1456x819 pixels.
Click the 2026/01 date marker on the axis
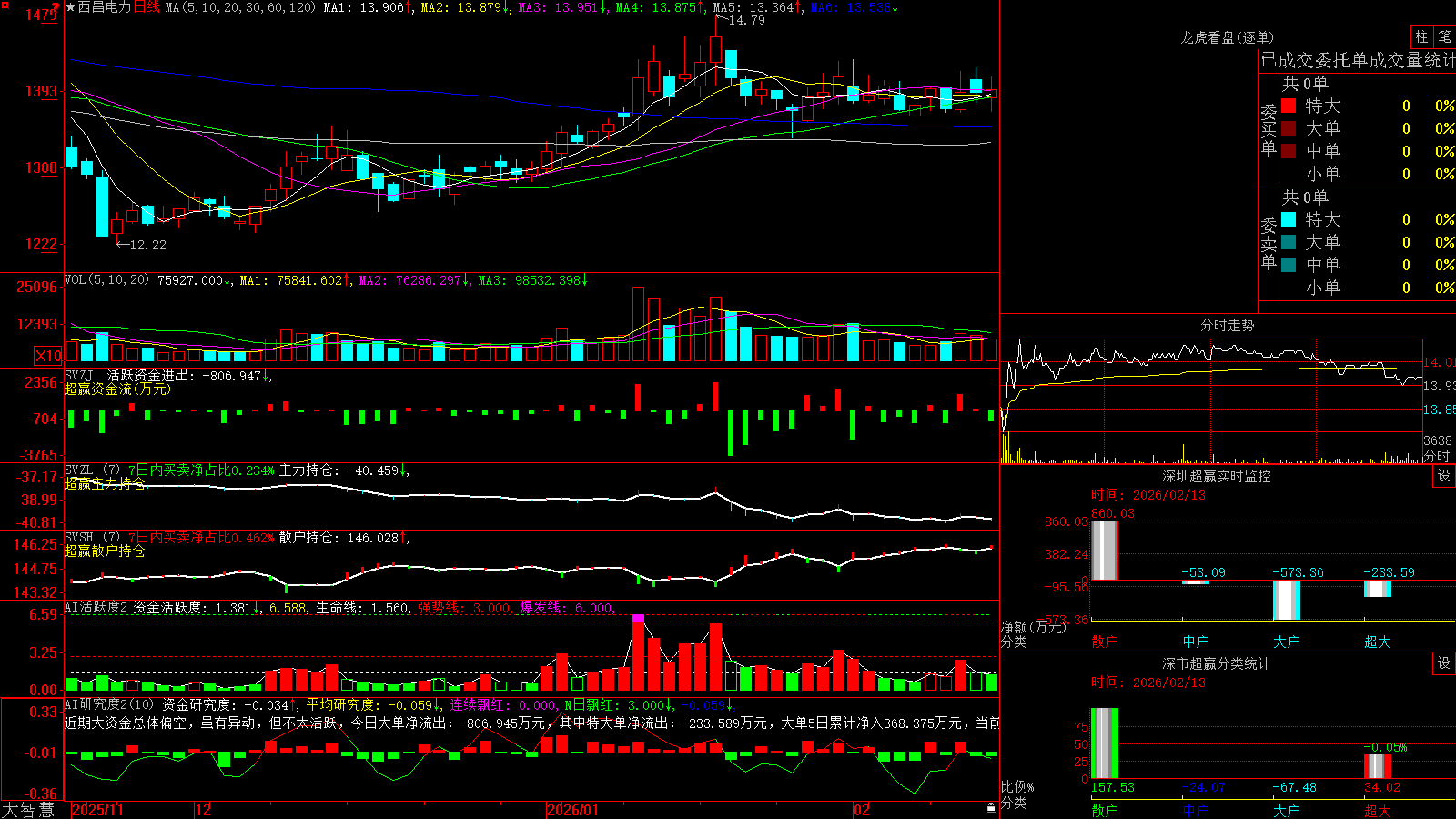coord(573,810)
